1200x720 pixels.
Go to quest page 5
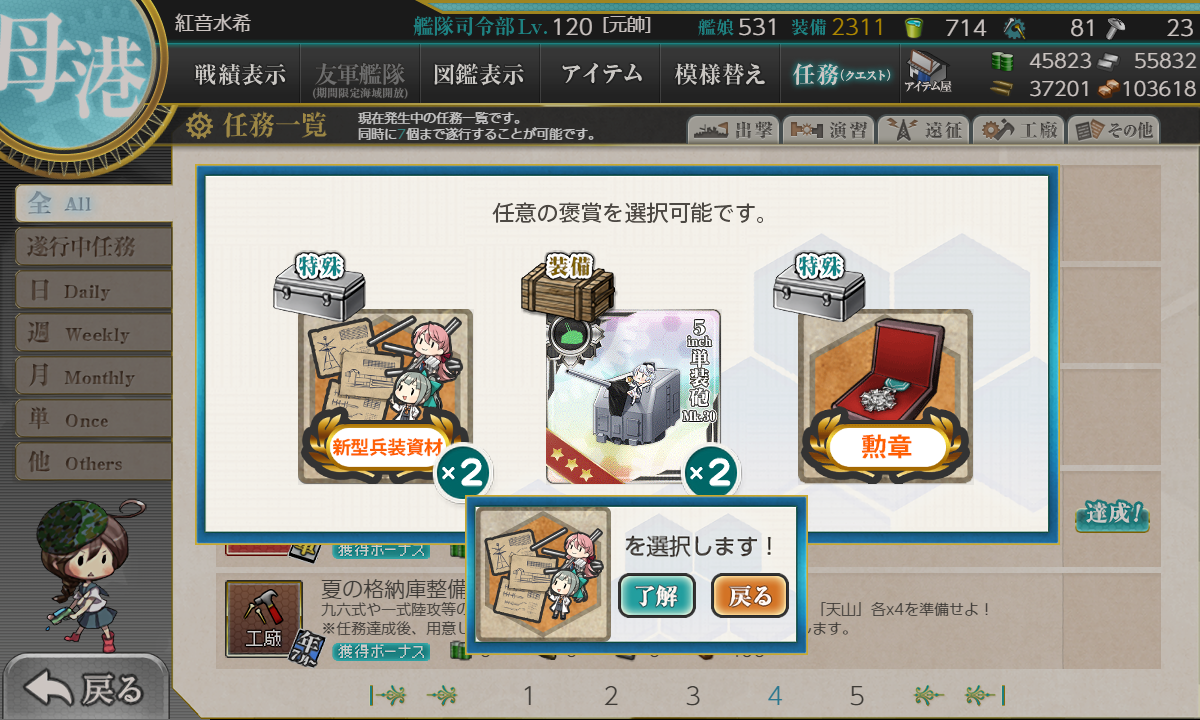coord(857,696)
